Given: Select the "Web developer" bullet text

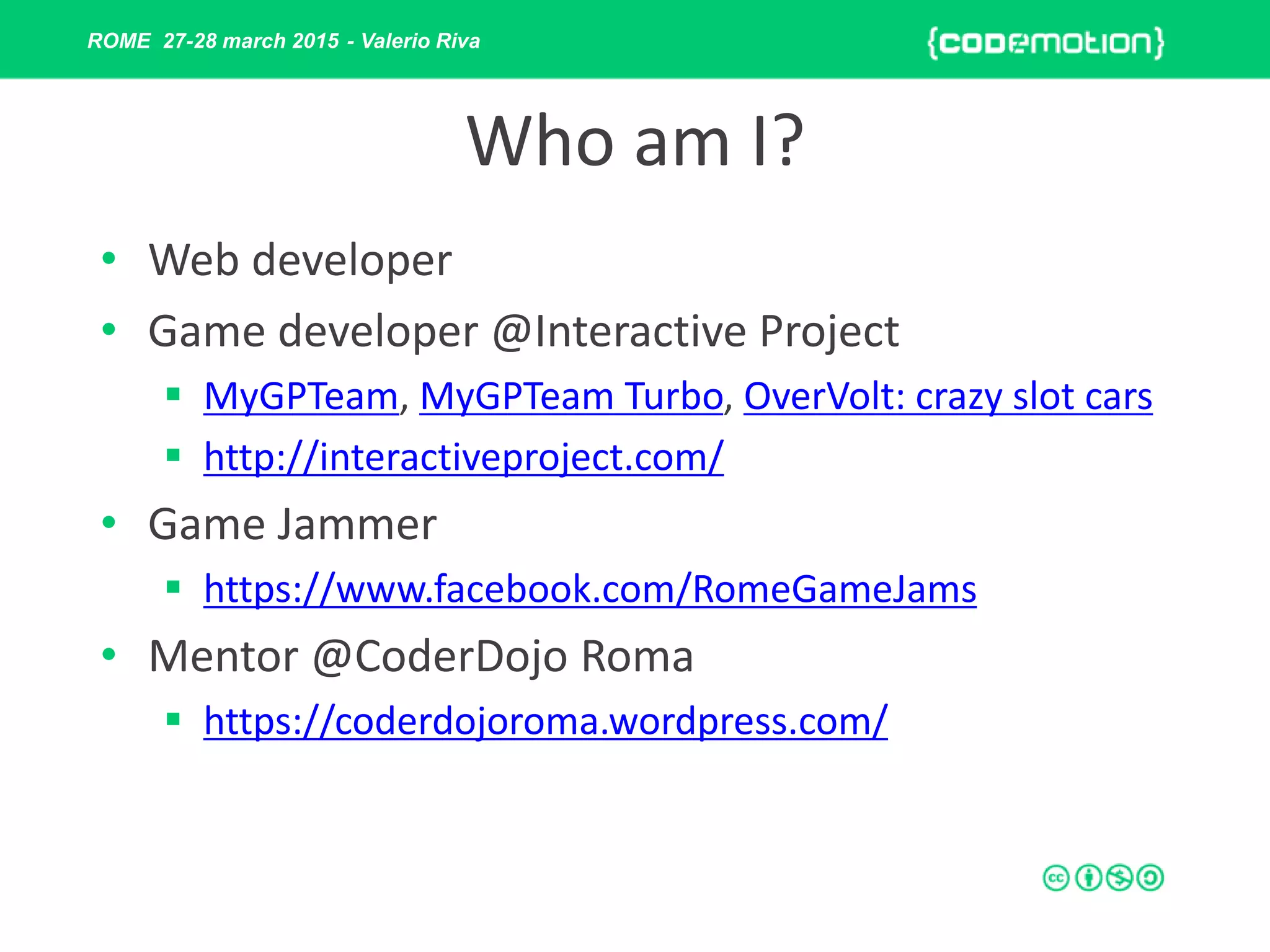Looking at the screenshot, I should coord(300,260).
